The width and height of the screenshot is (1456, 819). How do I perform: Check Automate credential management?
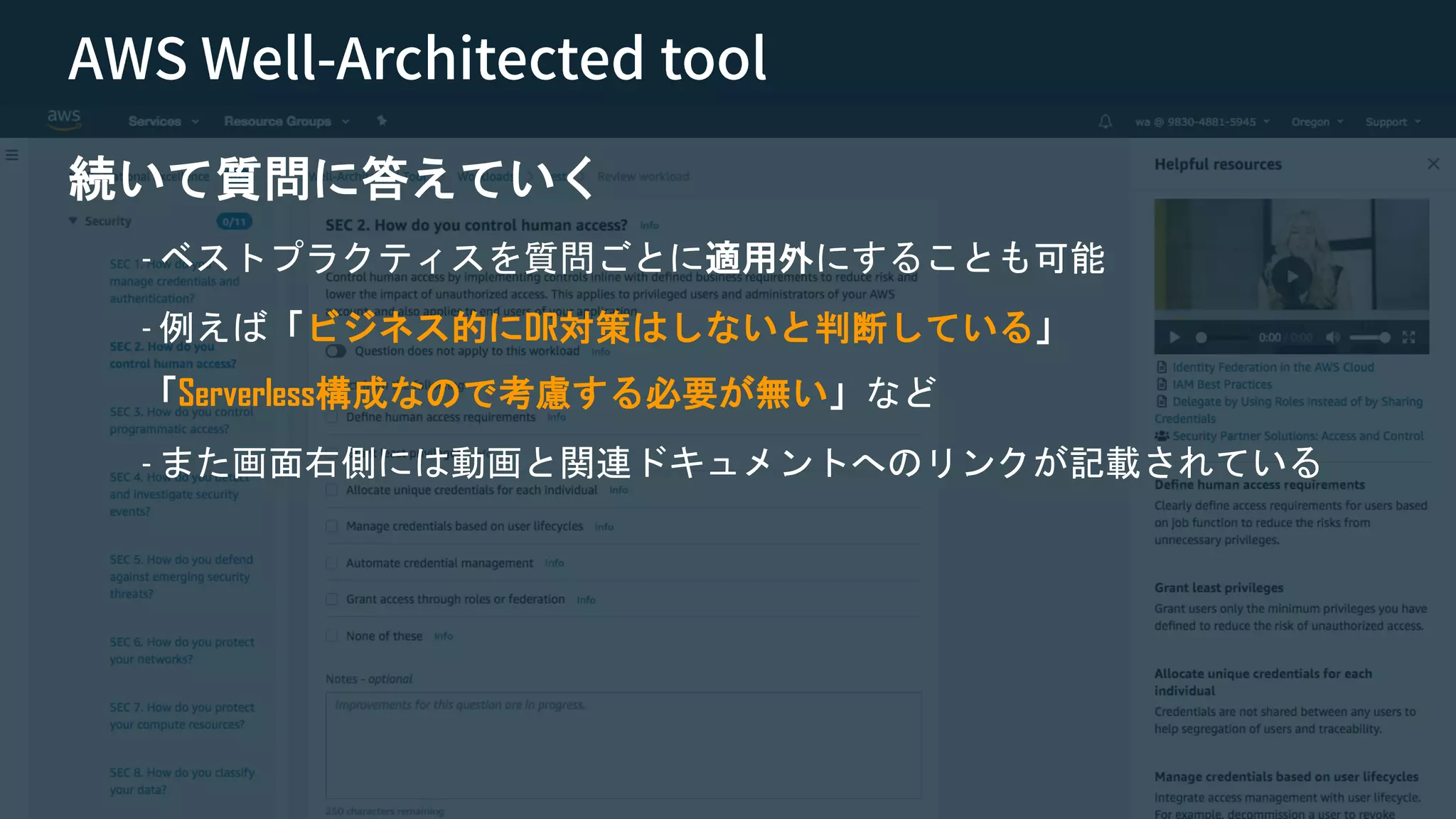pos(331,563)
